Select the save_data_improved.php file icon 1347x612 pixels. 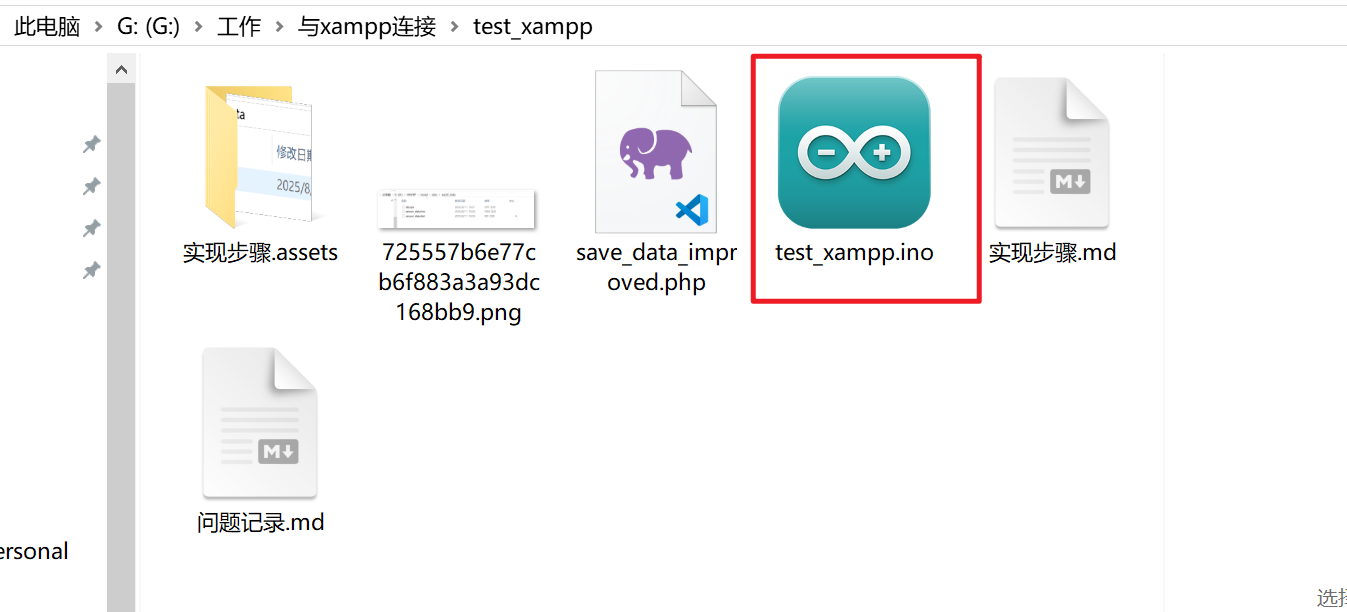(656, 152)
